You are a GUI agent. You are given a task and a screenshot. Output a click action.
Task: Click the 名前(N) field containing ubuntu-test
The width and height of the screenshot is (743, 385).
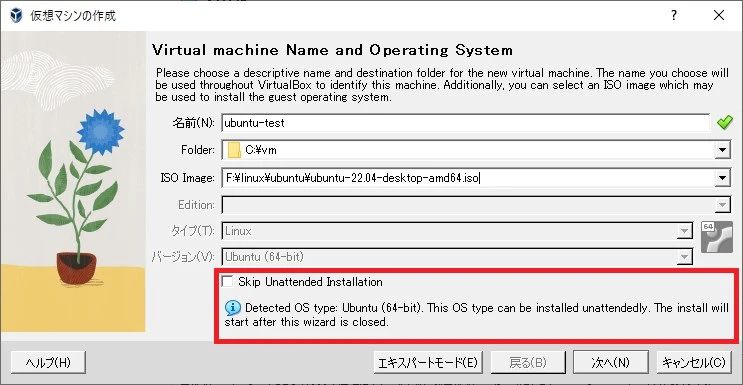pos(466,123)
